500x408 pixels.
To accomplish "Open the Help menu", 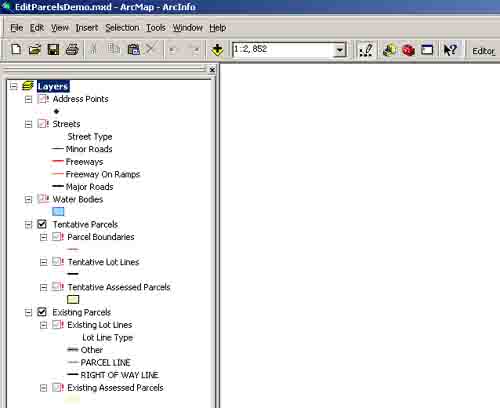I will (x=218, y=28).
